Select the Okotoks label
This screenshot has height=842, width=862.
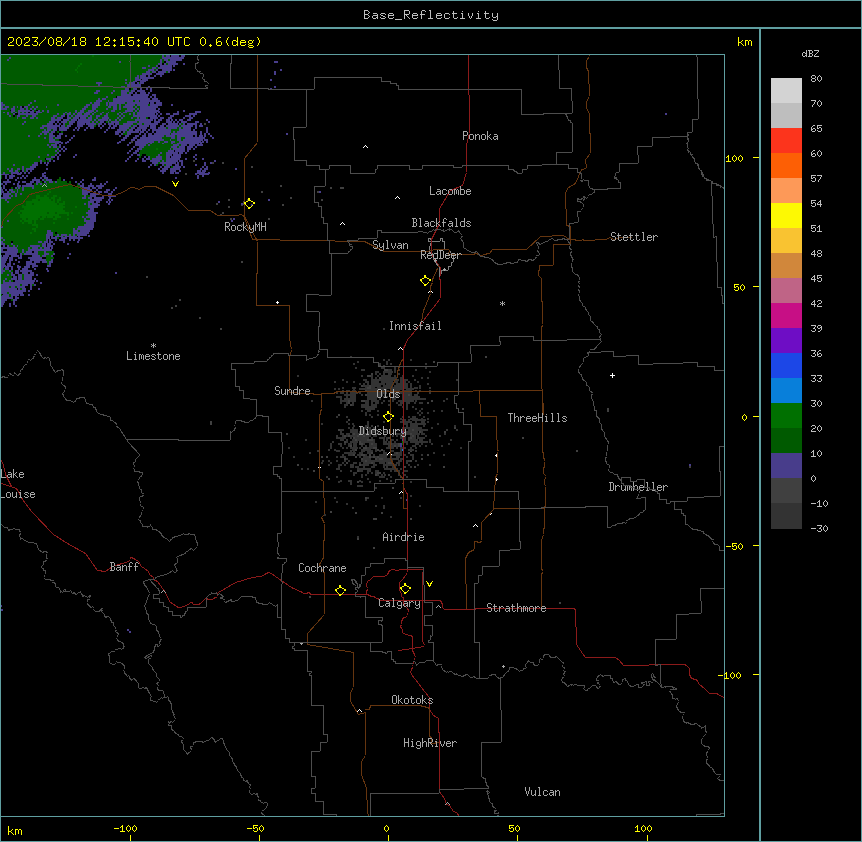point(412,700)
